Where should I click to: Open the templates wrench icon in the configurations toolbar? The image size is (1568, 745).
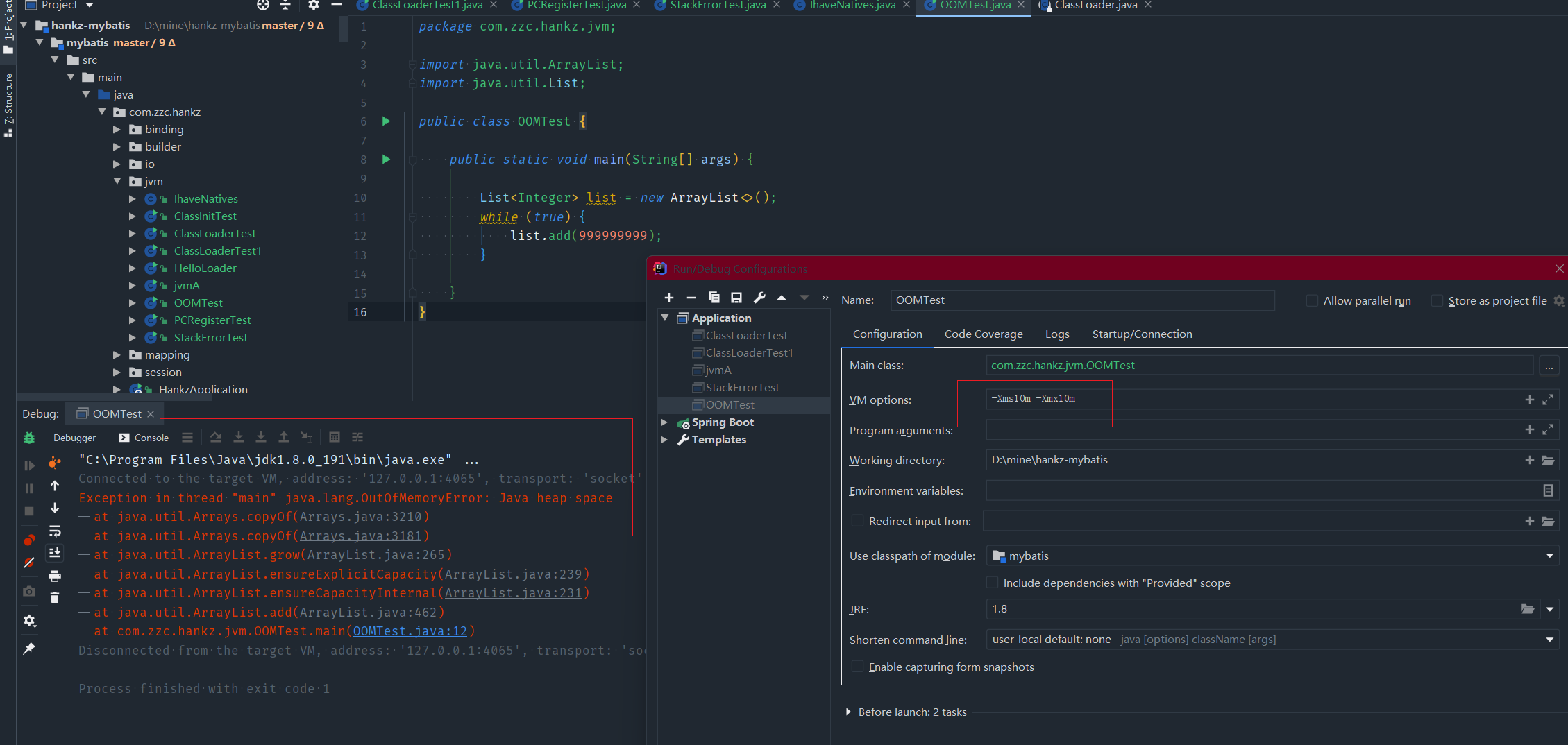coord(759,298)
